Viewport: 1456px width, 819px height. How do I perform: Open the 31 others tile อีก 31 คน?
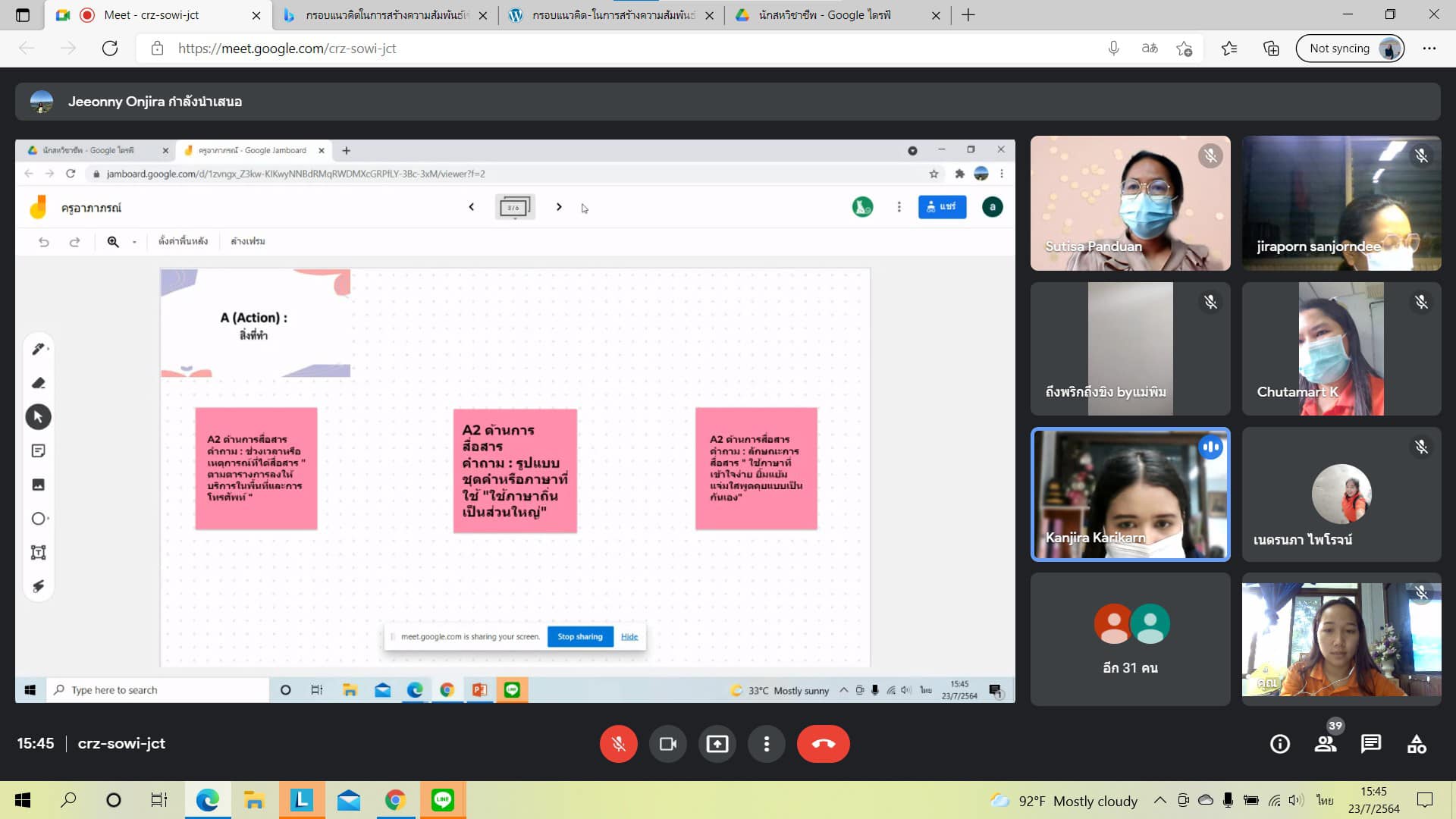pyautogui.click(x=1130, y=640)
